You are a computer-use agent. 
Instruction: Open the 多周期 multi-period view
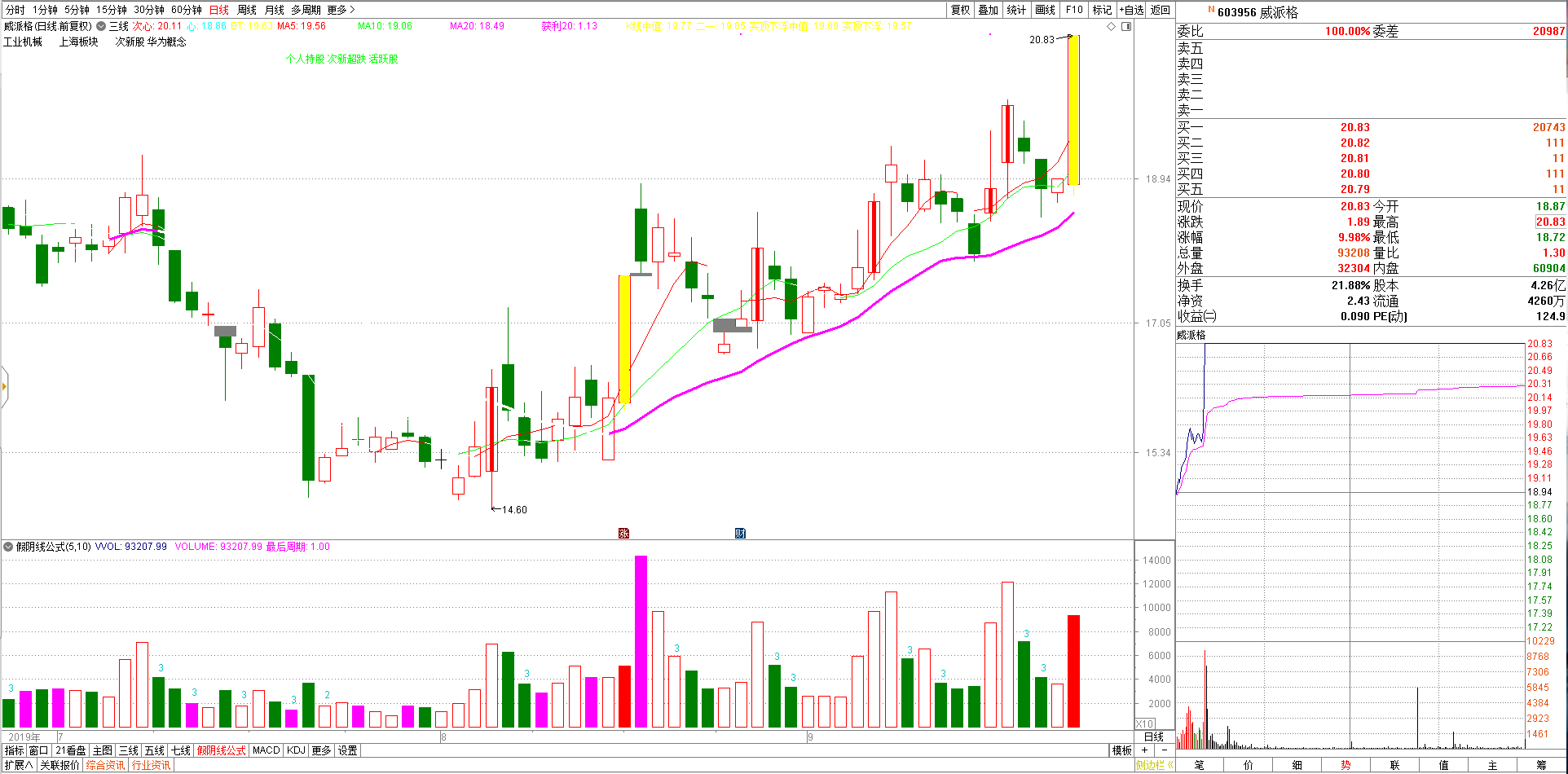coord(306,10)
